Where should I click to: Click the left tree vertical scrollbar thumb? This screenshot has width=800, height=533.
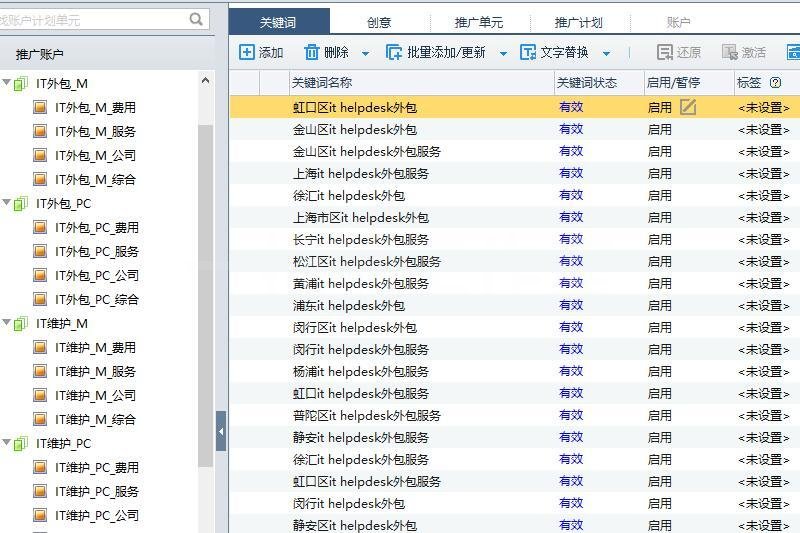pyautogui.click(x=205, y=296)
